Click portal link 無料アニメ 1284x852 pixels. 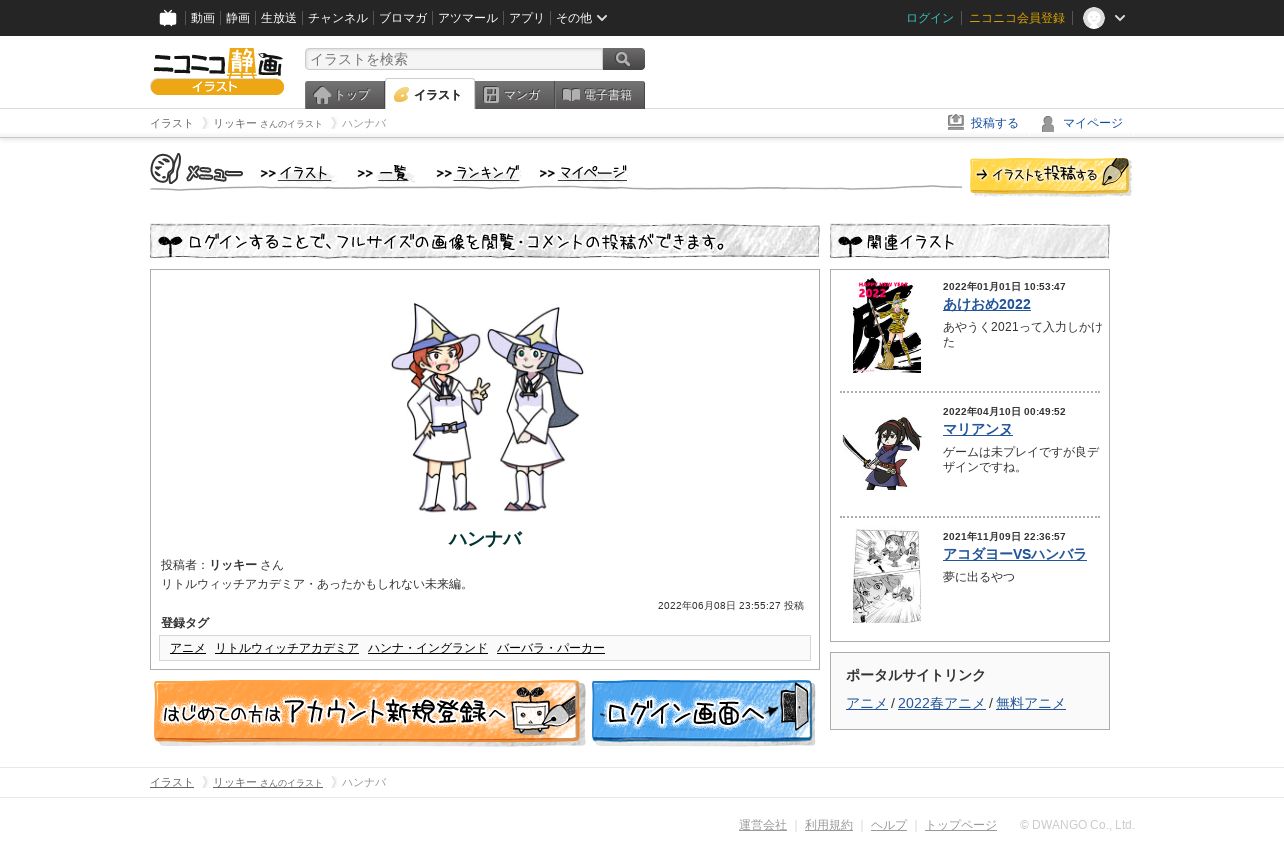[1031, 703]
